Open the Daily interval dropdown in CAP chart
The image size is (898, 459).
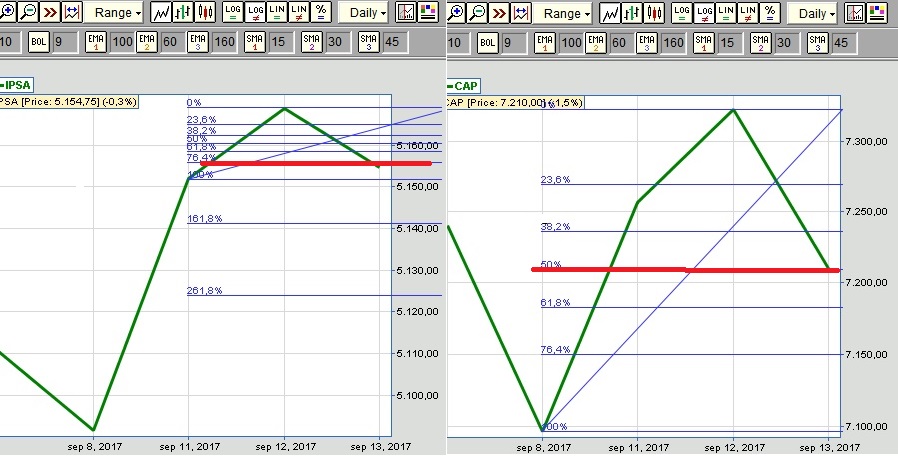coord(812,14)
